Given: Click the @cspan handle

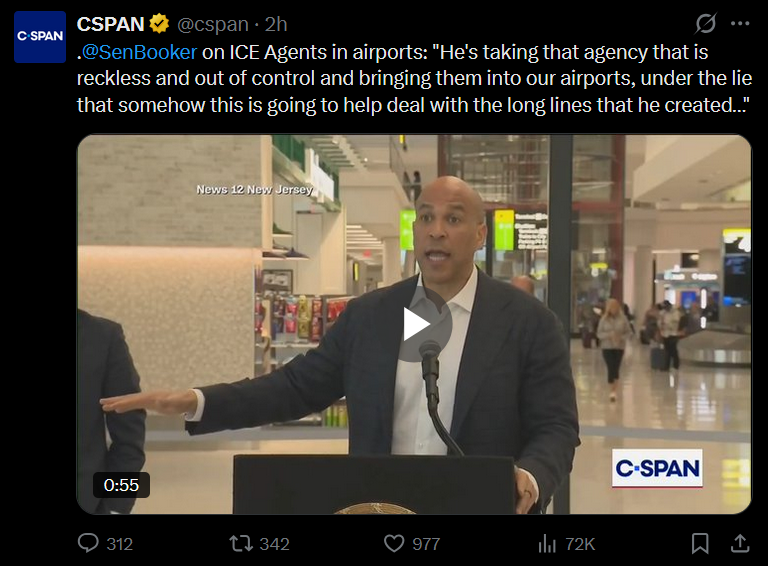Looking at the screenshot, I should pyautogui.click(x=213, y=24).
